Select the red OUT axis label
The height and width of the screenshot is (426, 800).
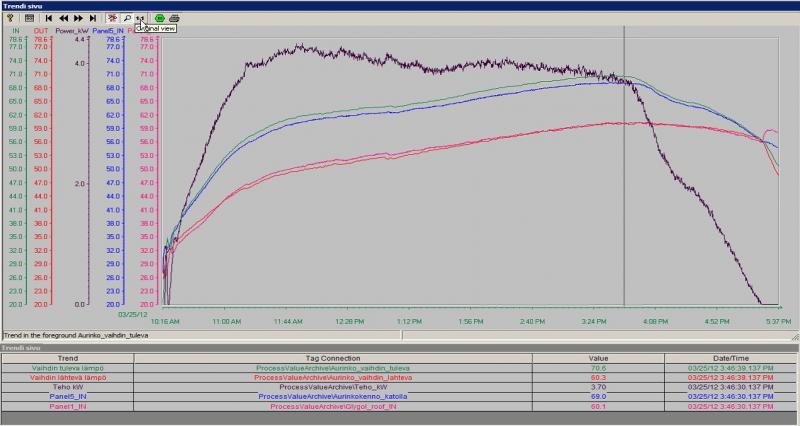pyautogui.click(x=41, y=31)
